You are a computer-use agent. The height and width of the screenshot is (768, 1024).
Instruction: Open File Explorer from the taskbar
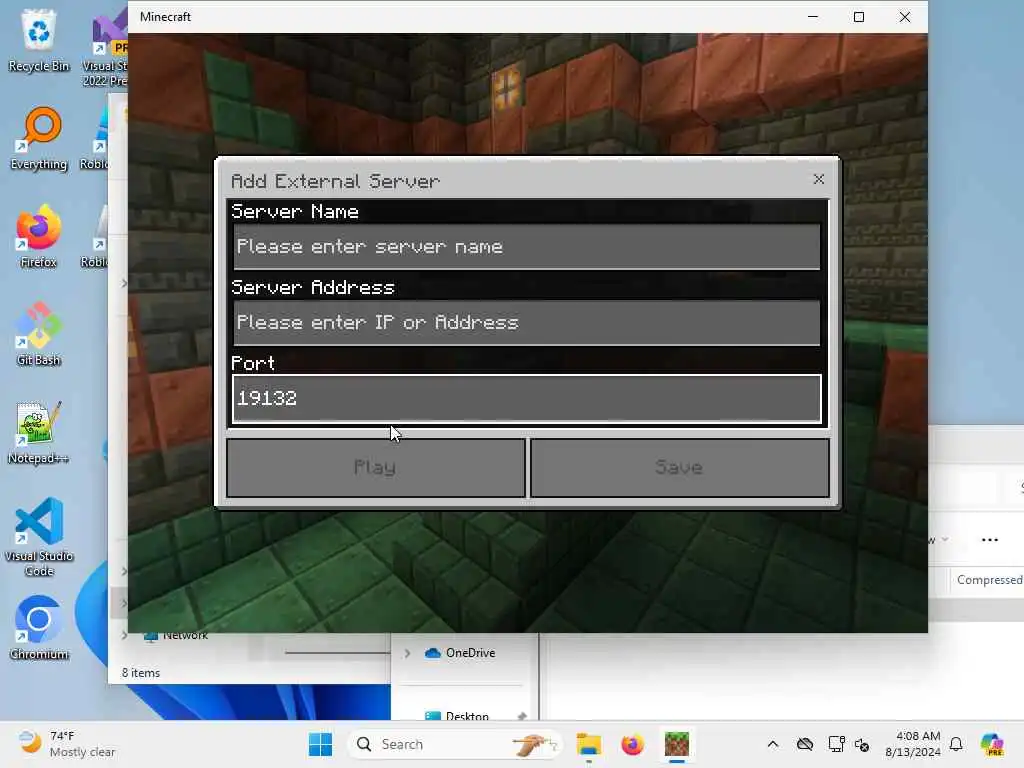[588, 744]
